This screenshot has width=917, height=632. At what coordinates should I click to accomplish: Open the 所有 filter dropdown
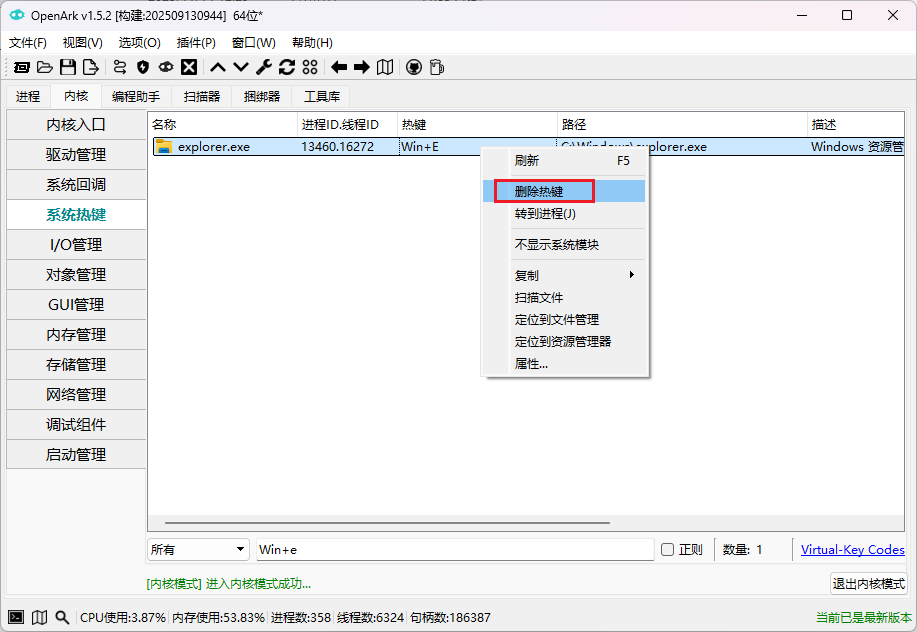[x=197, y=549]
